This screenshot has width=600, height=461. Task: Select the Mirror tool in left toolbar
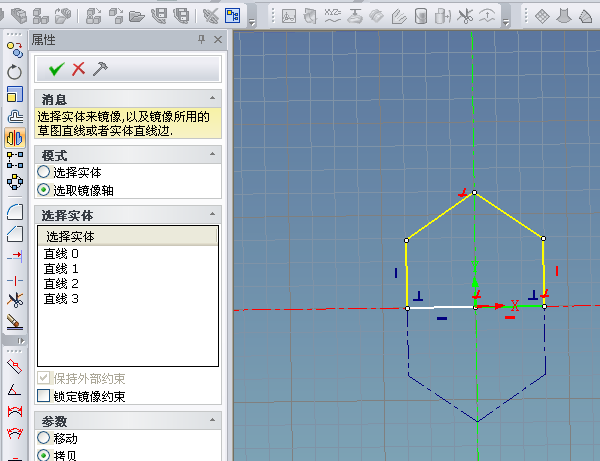tap(14, 138)
